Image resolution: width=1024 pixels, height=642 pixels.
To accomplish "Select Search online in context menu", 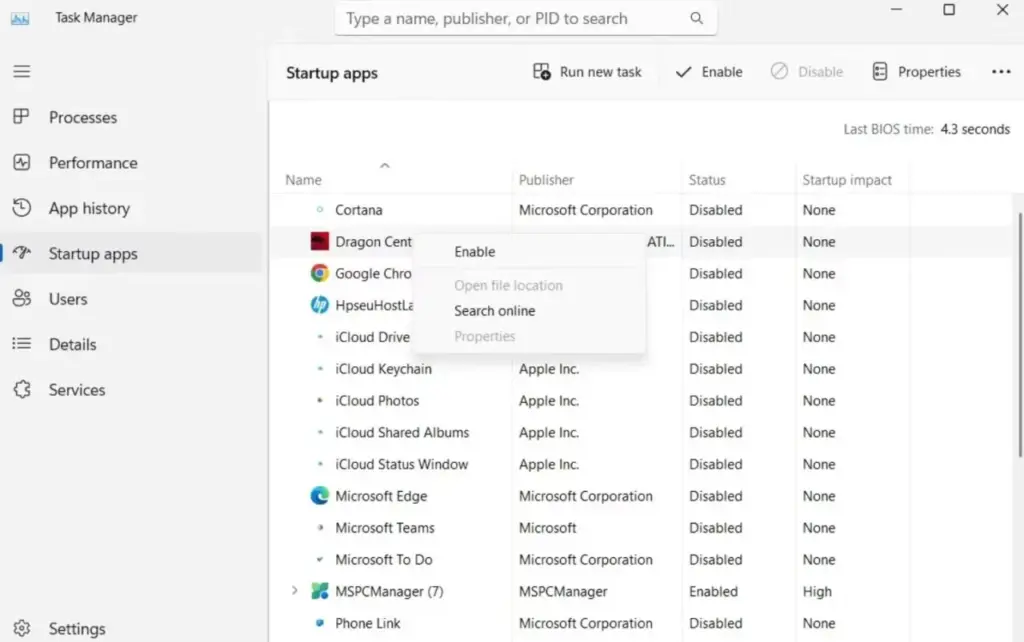I will point(494,311).
